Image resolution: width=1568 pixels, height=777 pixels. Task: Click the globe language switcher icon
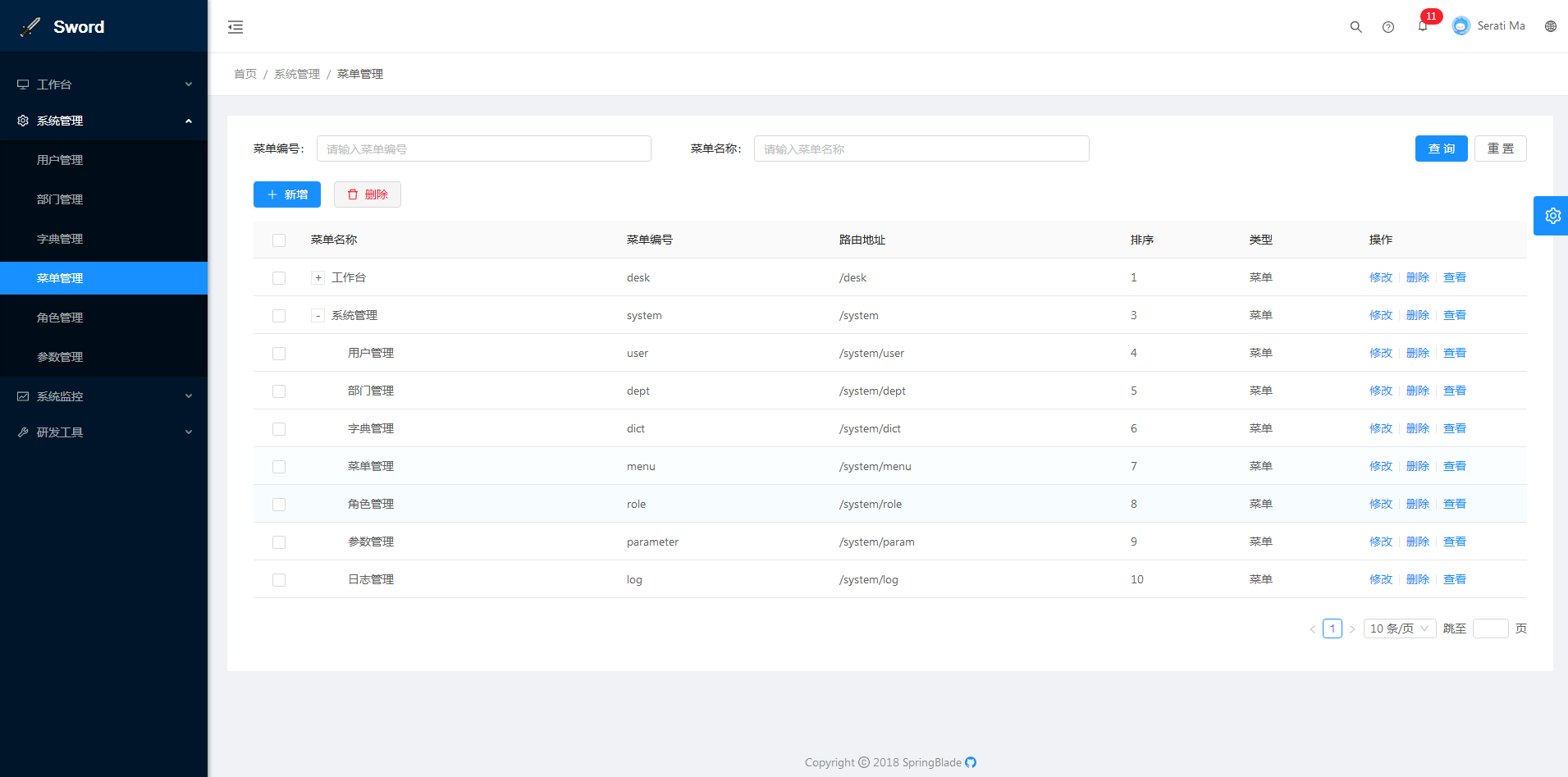click(x=1550, y=26)
